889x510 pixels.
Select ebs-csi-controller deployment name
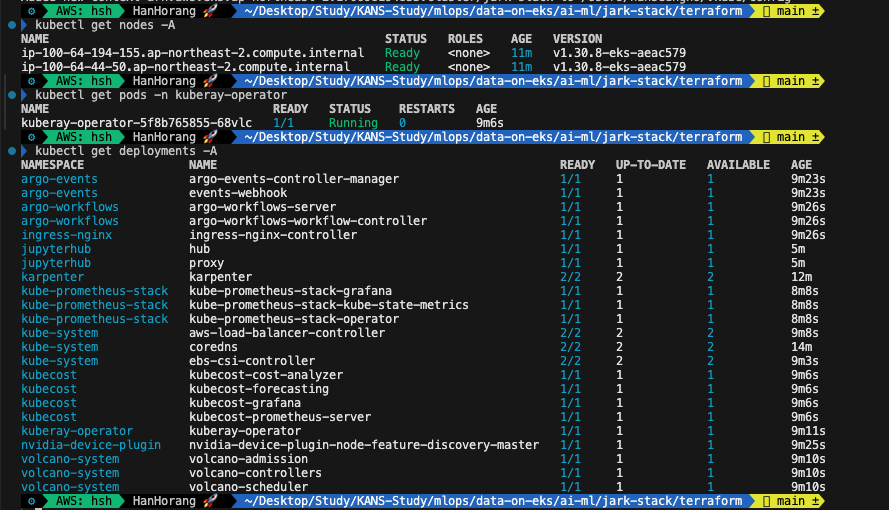[252, 361]
